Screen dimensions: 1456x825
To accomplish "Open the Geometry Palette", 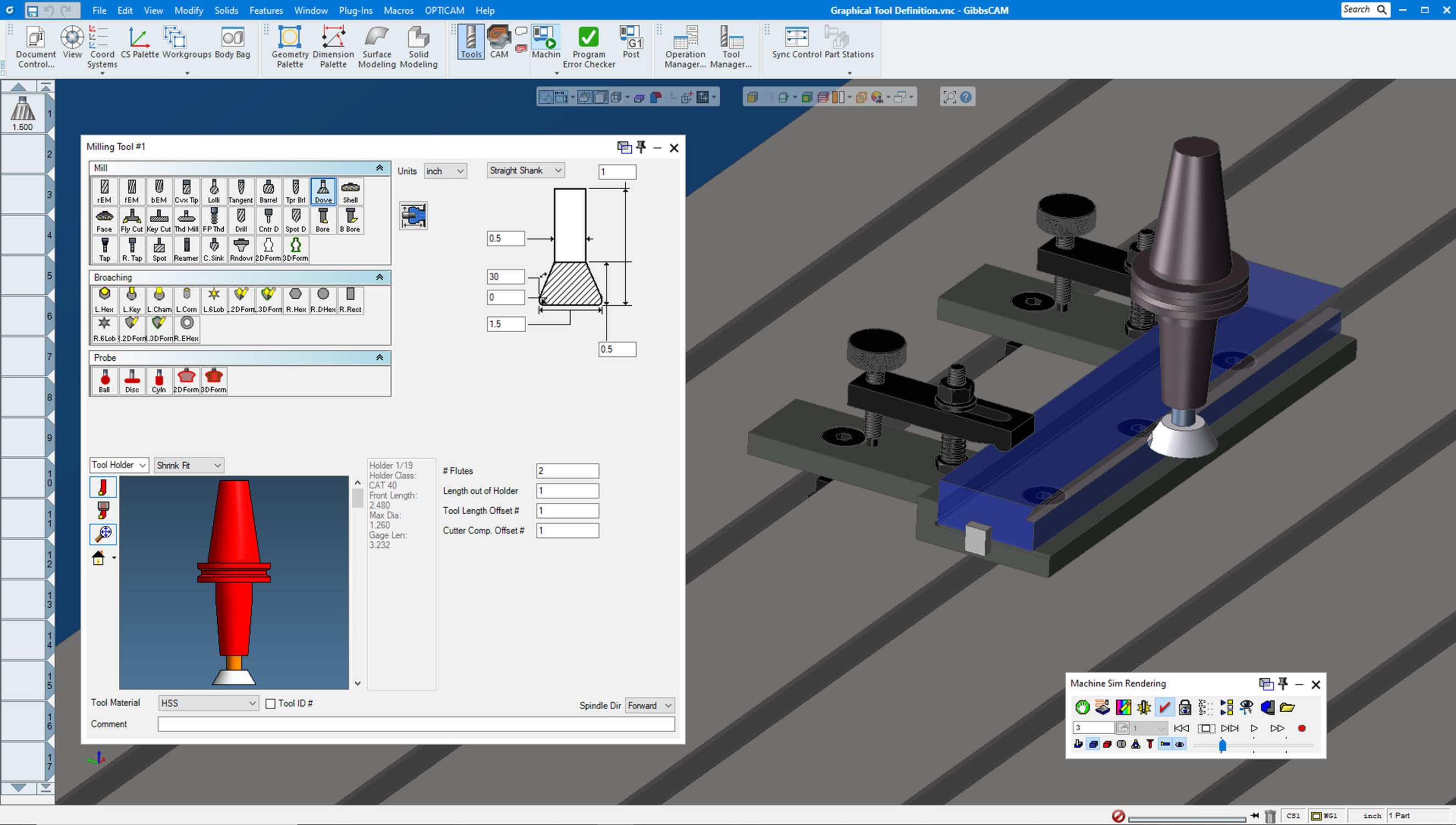I will point(289,45).
